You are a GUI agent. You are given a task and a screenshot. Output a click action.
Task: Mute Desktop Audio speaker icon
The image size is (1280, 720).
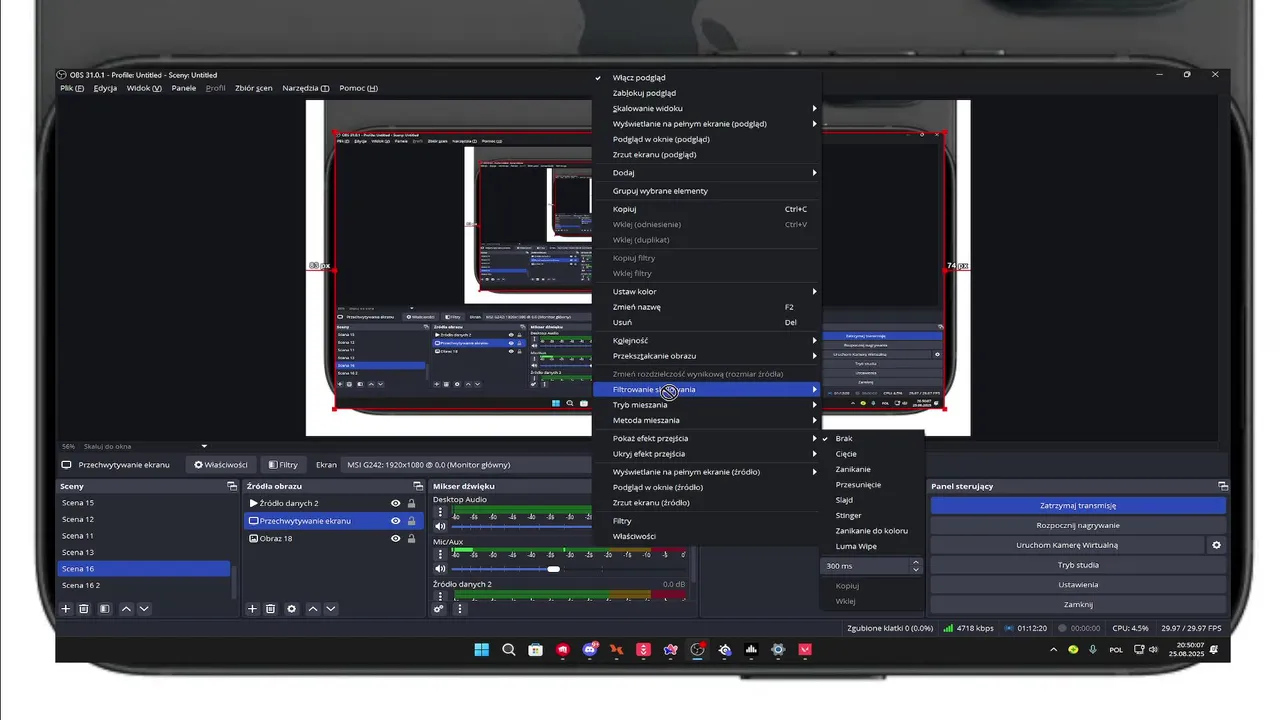coord(440,526)
